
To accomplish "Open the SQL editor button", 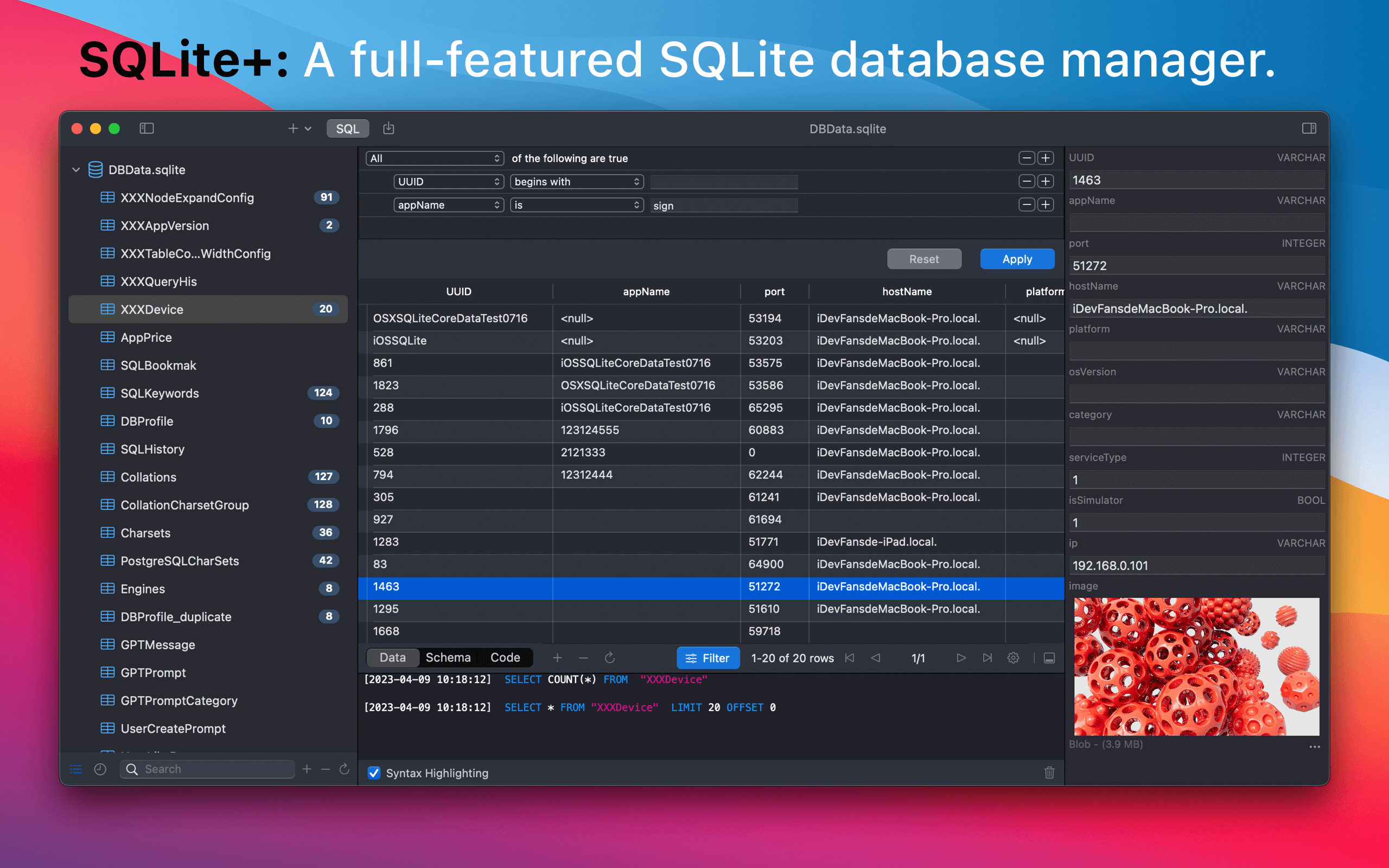I will (347, 129).
